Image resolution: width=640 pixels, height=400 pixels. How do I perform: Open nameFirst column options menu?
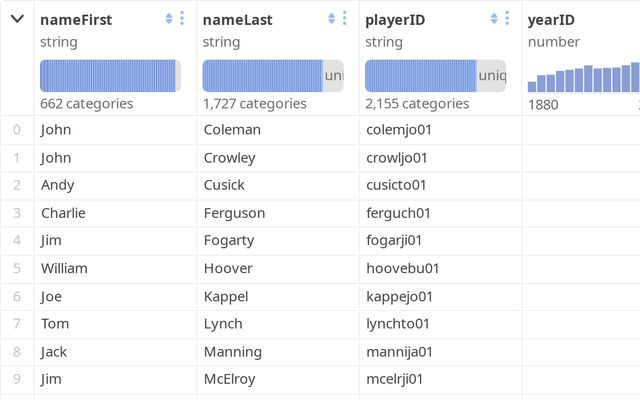click(x=182, y=19)
